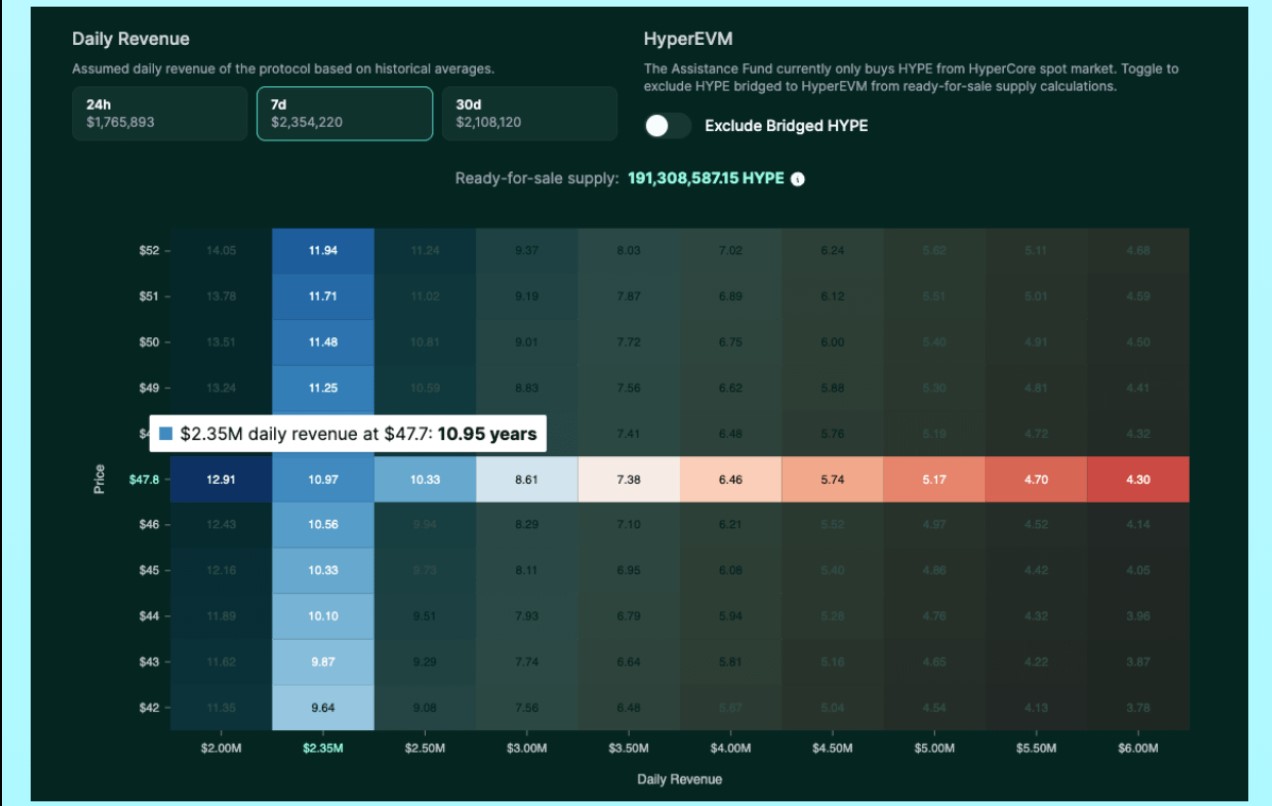1272x806 pixels.
Task: Click the 12.91 cell in the $47.8 row
Action: click(221, 480)
